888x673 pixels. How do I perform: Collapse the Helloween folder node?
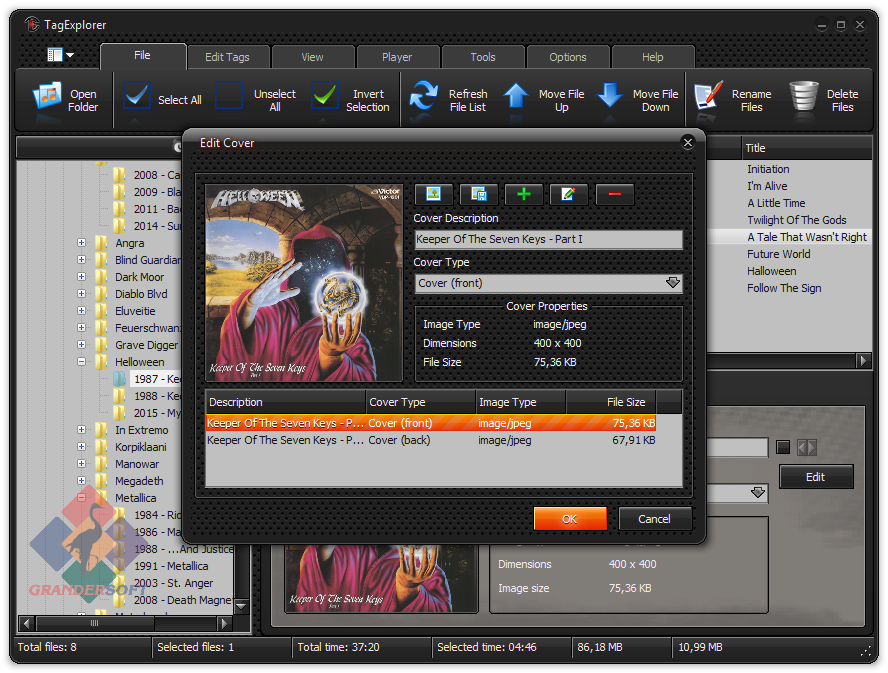click(82, 362)
